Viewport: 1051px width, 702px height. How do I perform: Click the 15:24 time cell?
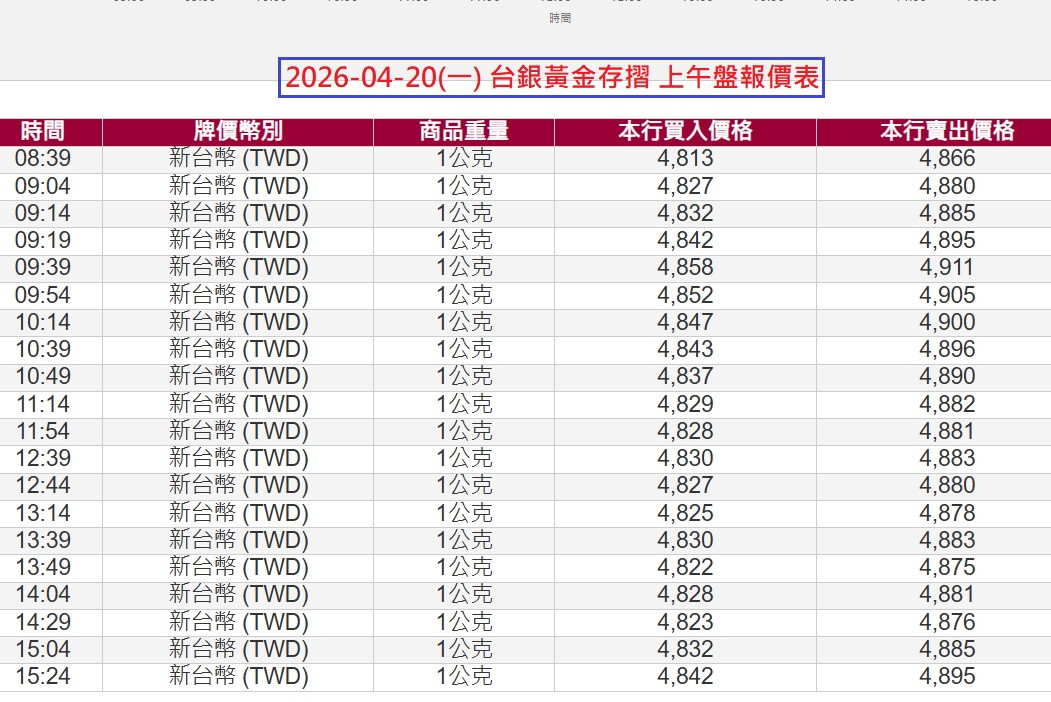(x=43, y=676)
